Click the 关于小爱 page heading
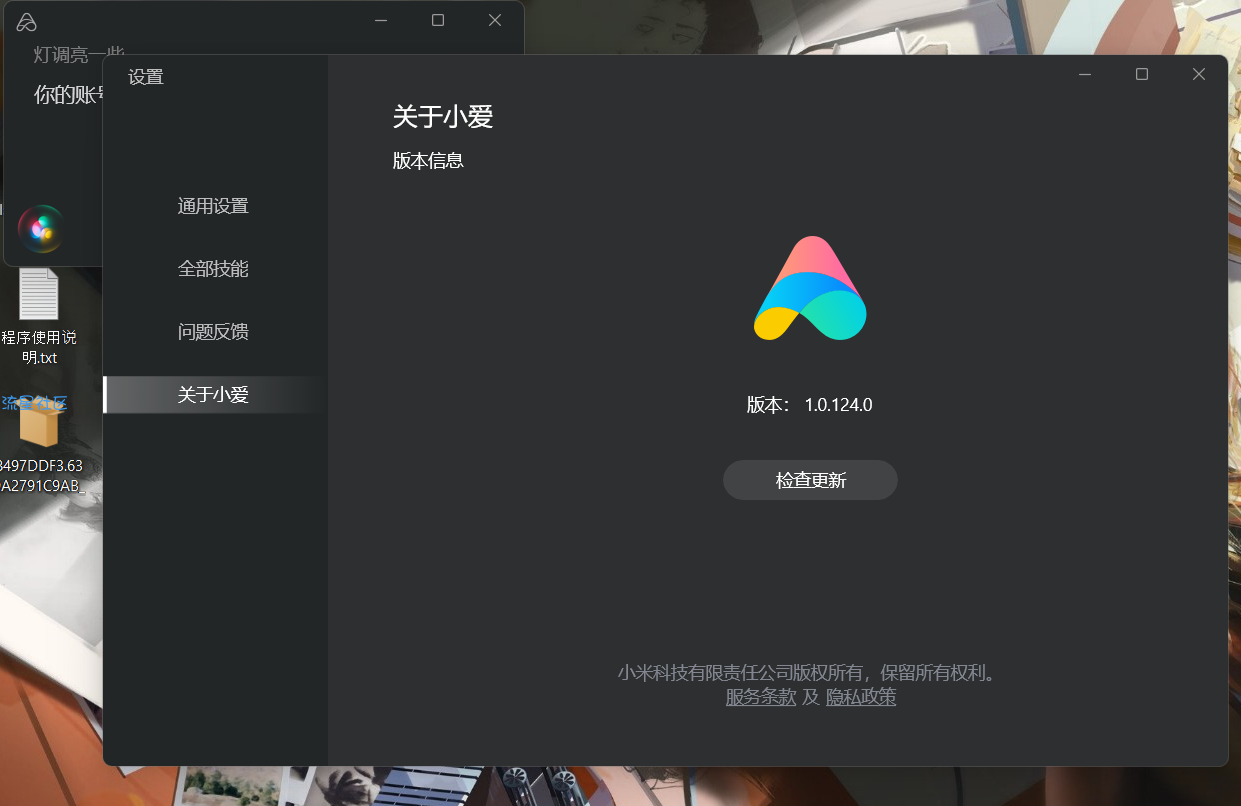 (443, 117)
